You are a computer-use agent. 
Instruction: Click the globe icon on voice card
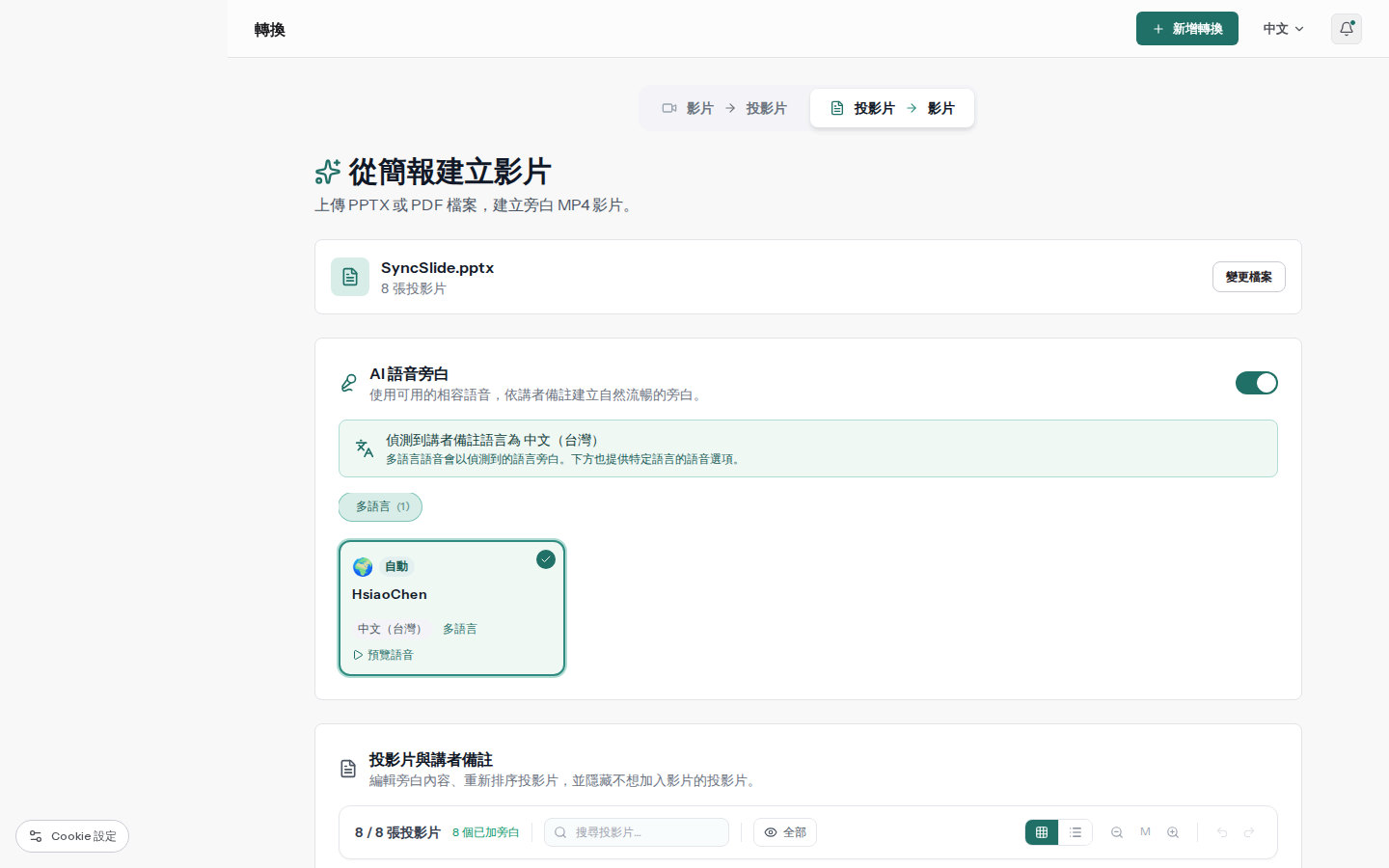pos(363,567)
